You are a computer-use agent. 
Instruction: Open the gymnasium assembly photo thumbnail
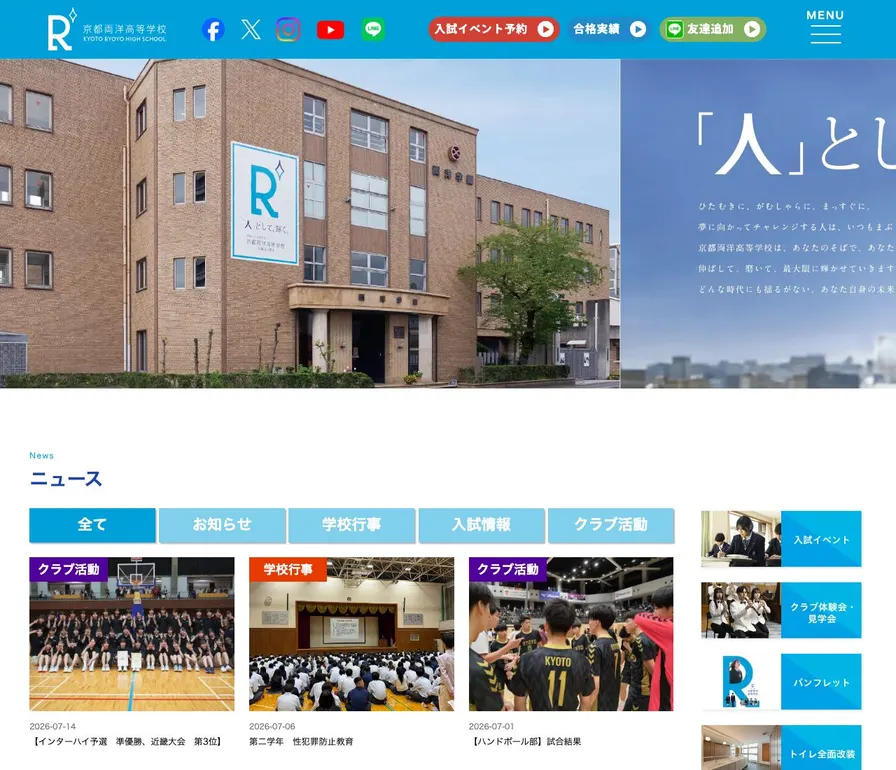tap(351, 634)
